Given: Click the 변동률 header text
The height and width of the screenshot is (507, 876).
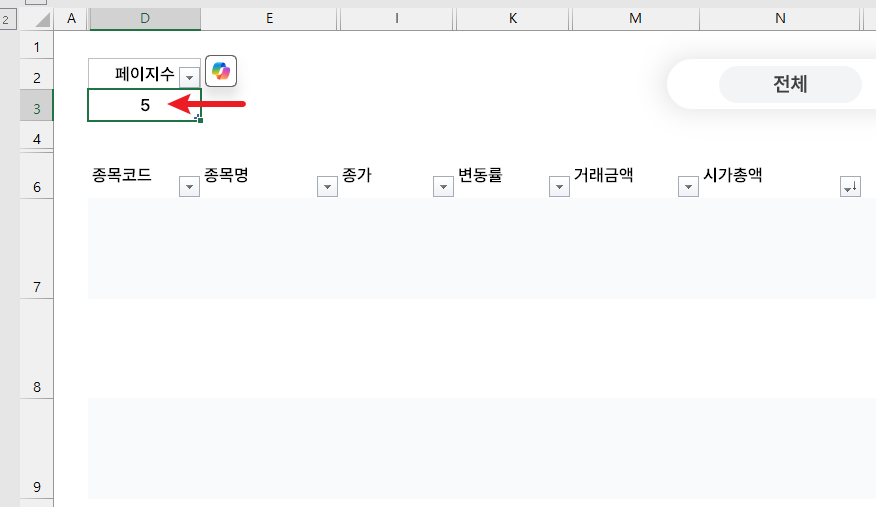Looking at the screenshot, I should [x=480, y=175].
